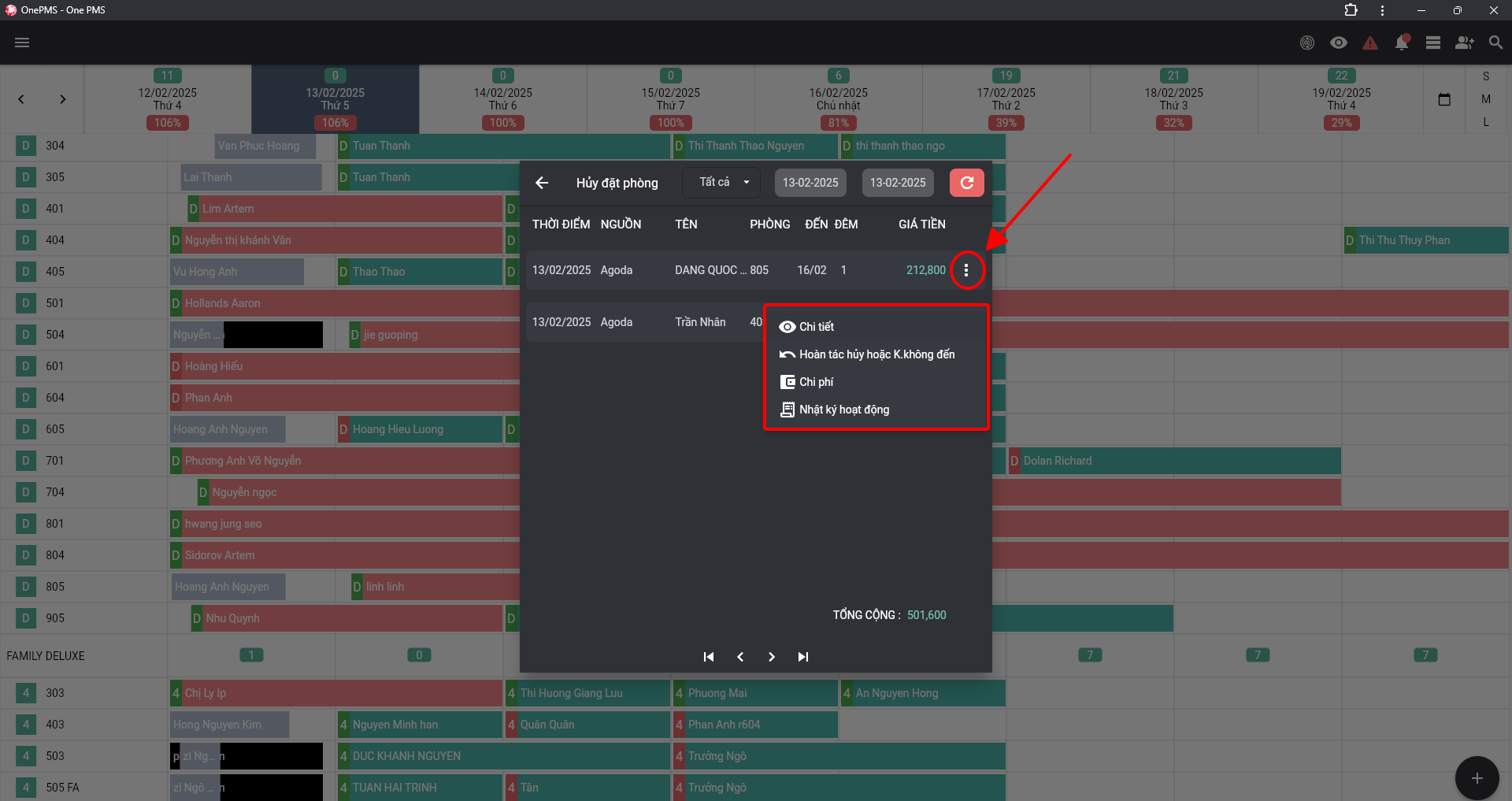
Task: Open Thi Thanh Thao Nguyen booking
Action: [755, 146]
